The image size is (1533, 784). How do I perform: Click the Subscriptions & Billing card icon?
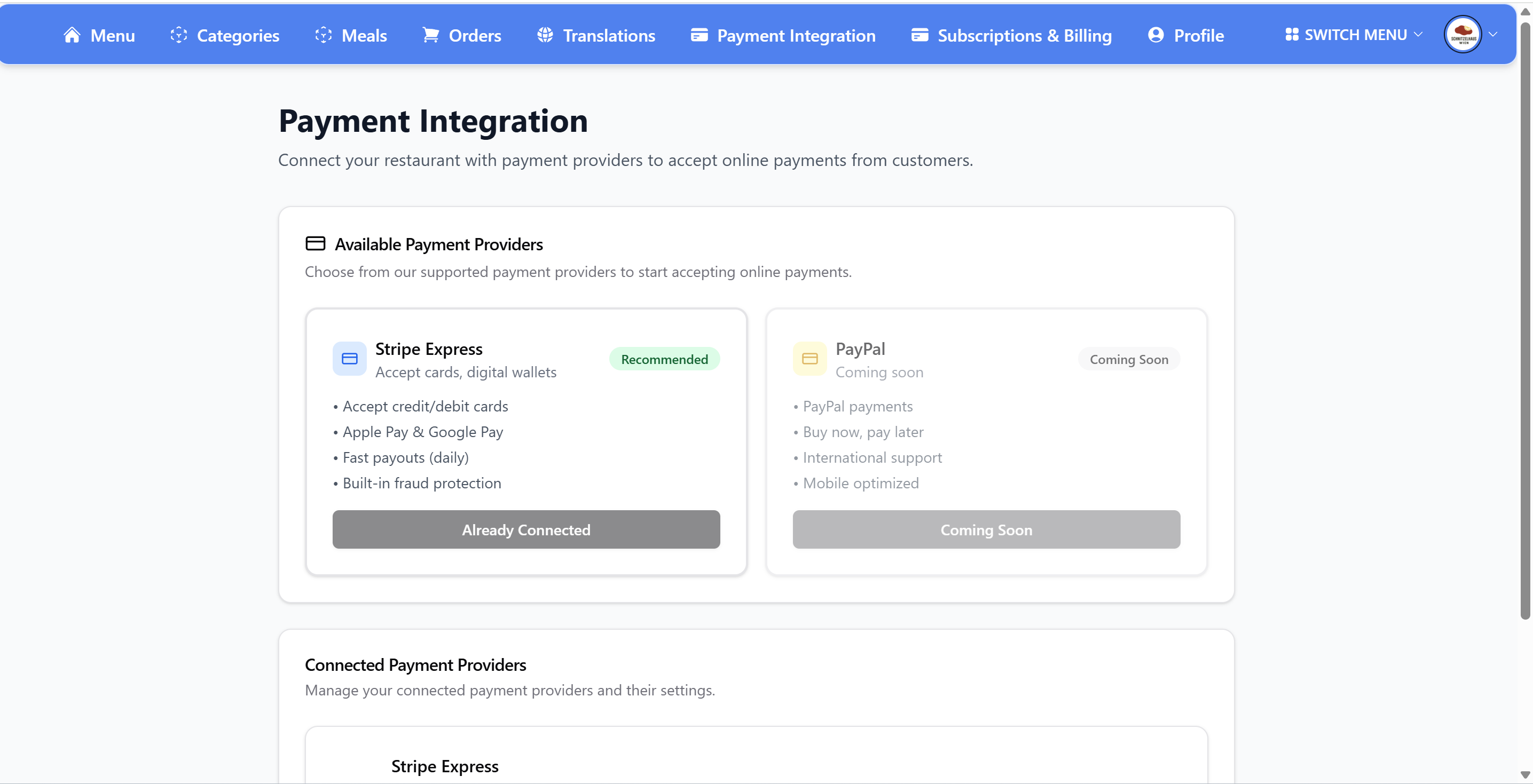coord(919,35)
